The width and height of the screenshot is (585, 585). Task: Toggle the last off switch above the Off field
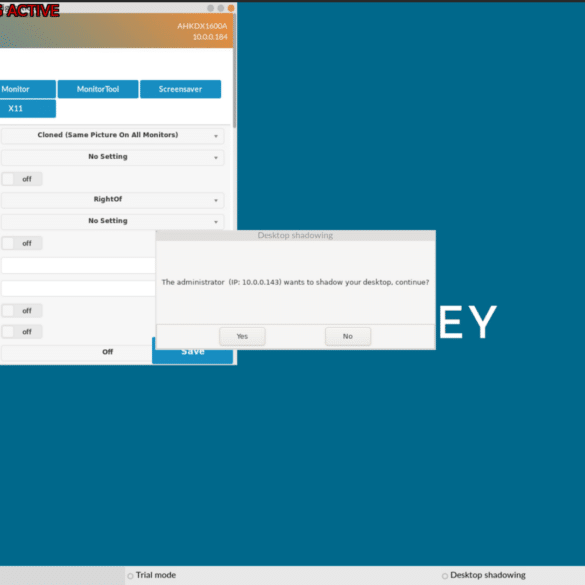point(22,332)
